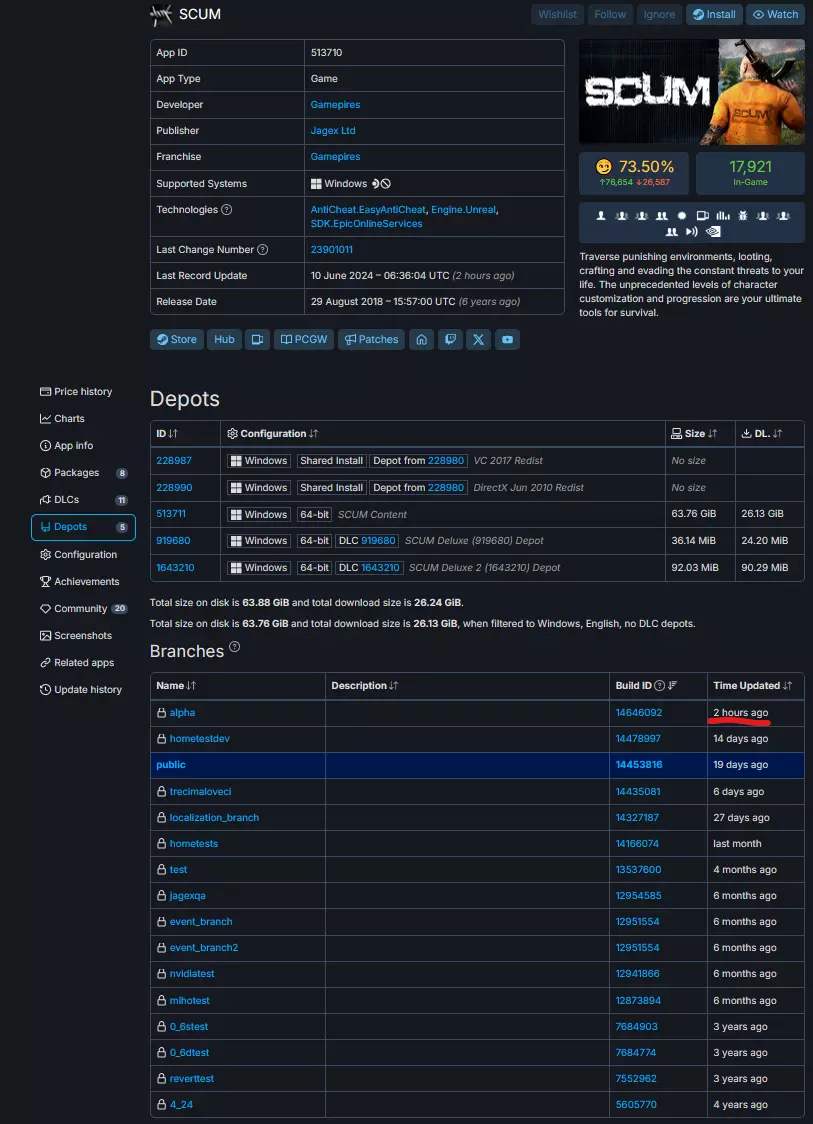This screenshot has height=1124, width=813.
Task: Click the 73.50% review rating box
Action: [634, 173]
